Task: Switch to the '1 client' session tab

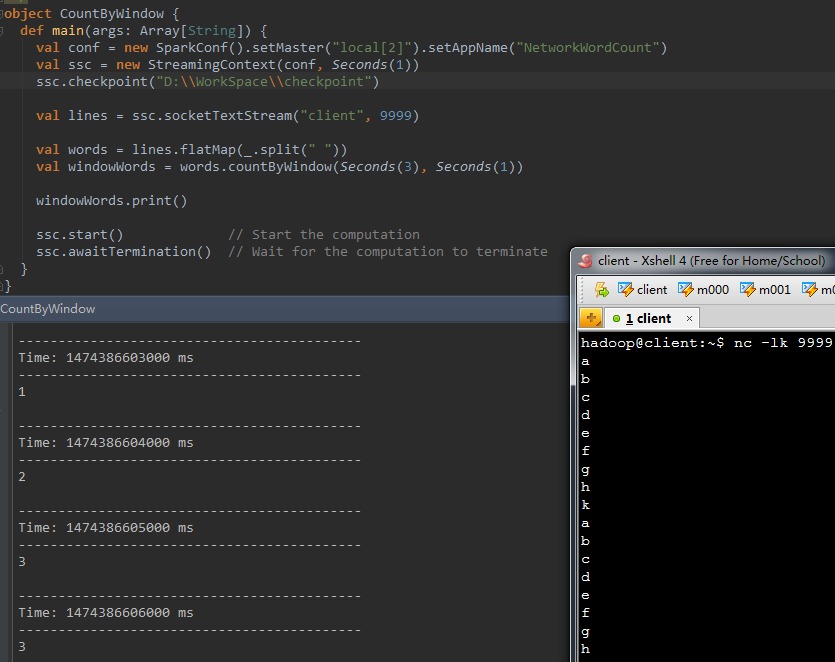Action: 648,319
